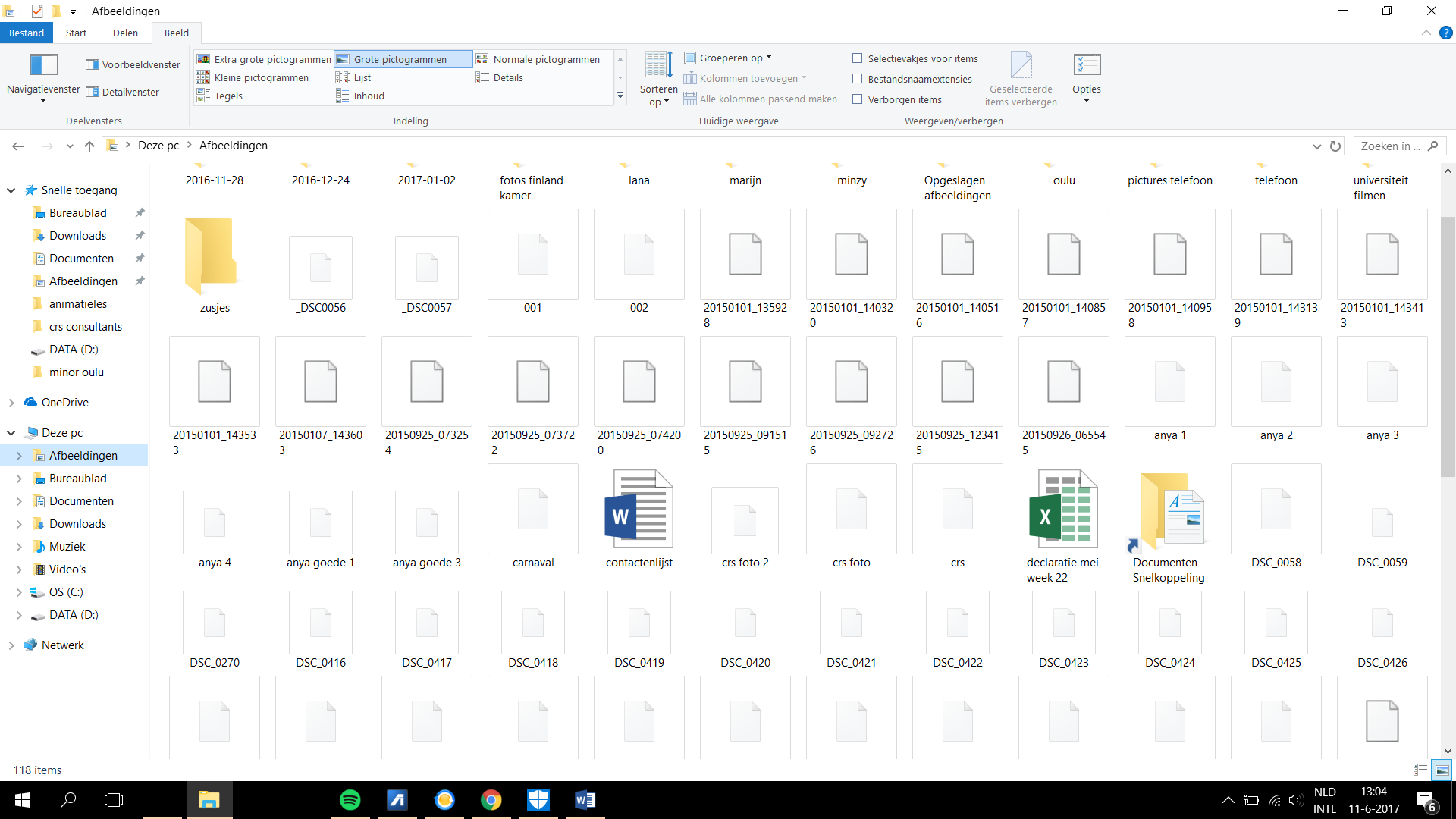Expand the OneDrive tree node

pyautogui.click(x=11, y=403)
